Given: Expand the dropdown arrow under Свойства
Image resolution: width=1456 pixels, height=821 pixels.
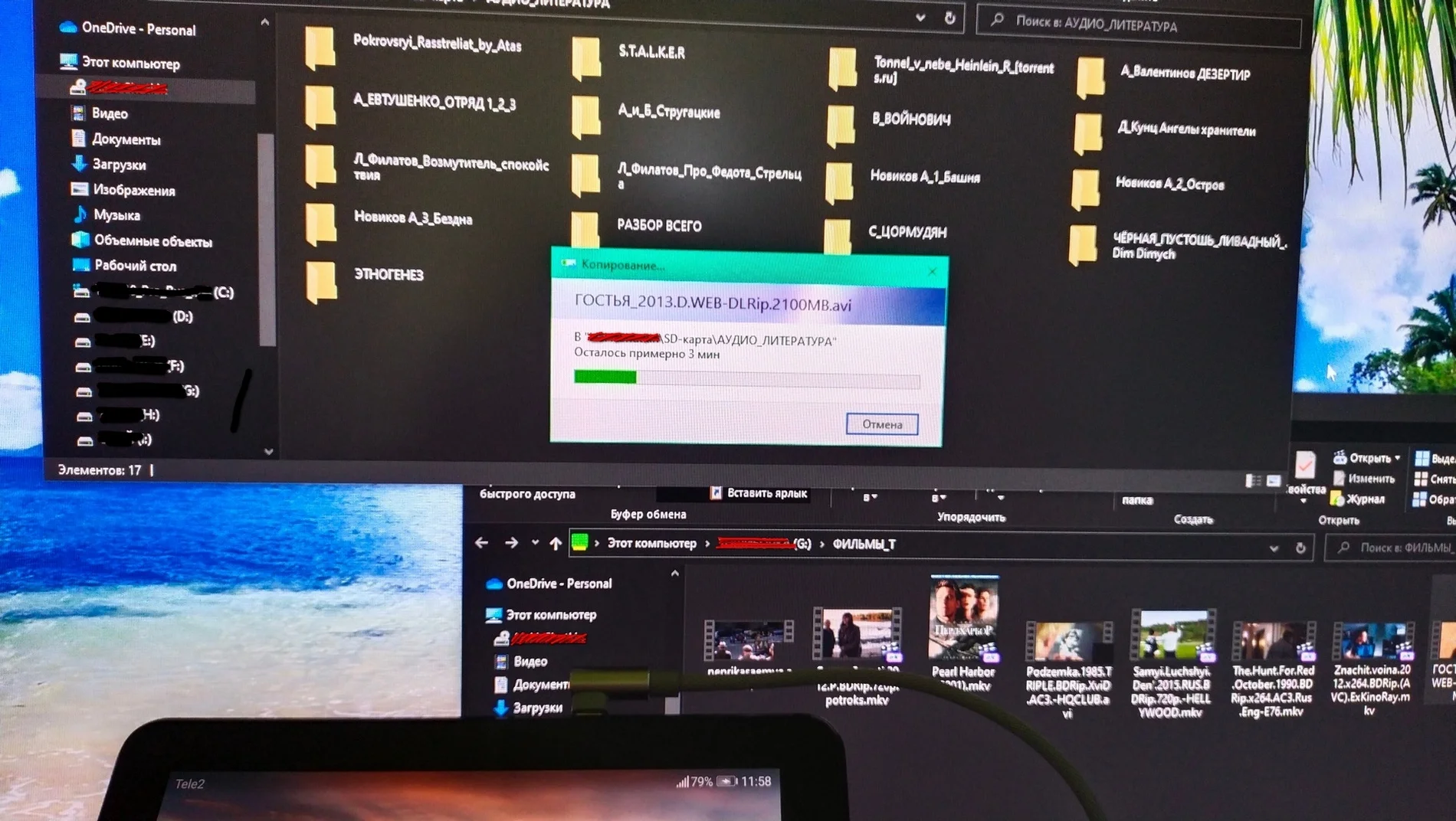Looking at the screenshot, I should coord(1304,502).
